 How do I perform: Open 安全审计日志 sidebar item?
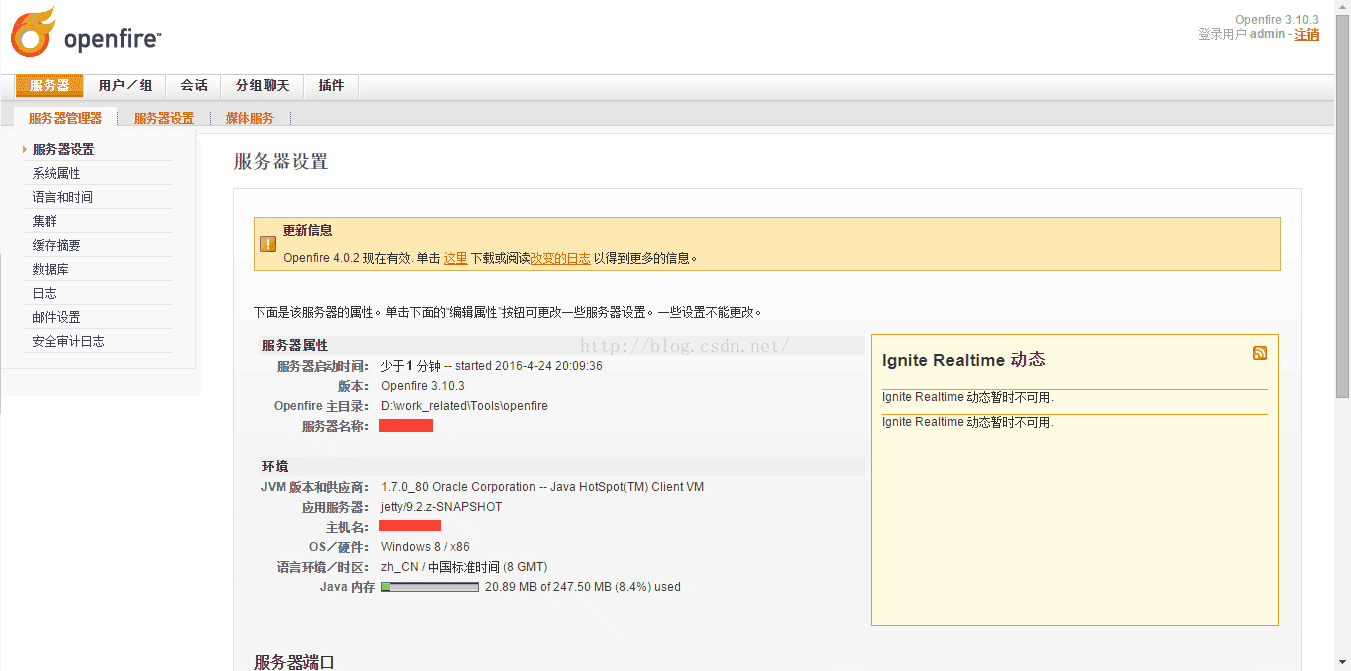click(68, 341)
